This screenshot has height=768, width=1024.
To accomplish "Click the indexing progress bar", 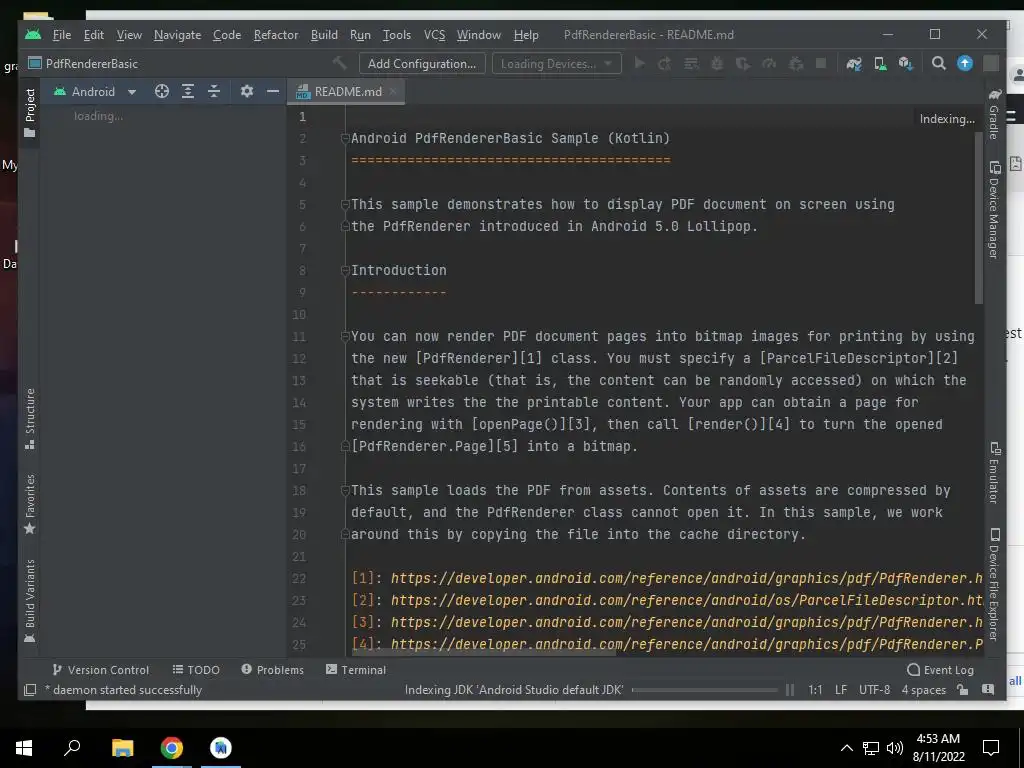I will [x=705, y=690].
